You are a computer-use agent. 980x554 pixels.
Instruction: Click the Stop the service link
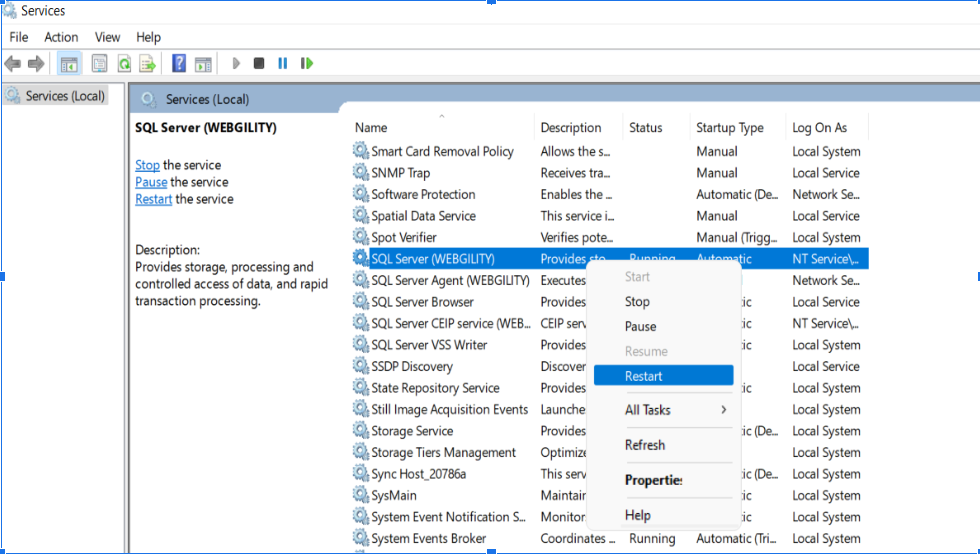[148, 165]
